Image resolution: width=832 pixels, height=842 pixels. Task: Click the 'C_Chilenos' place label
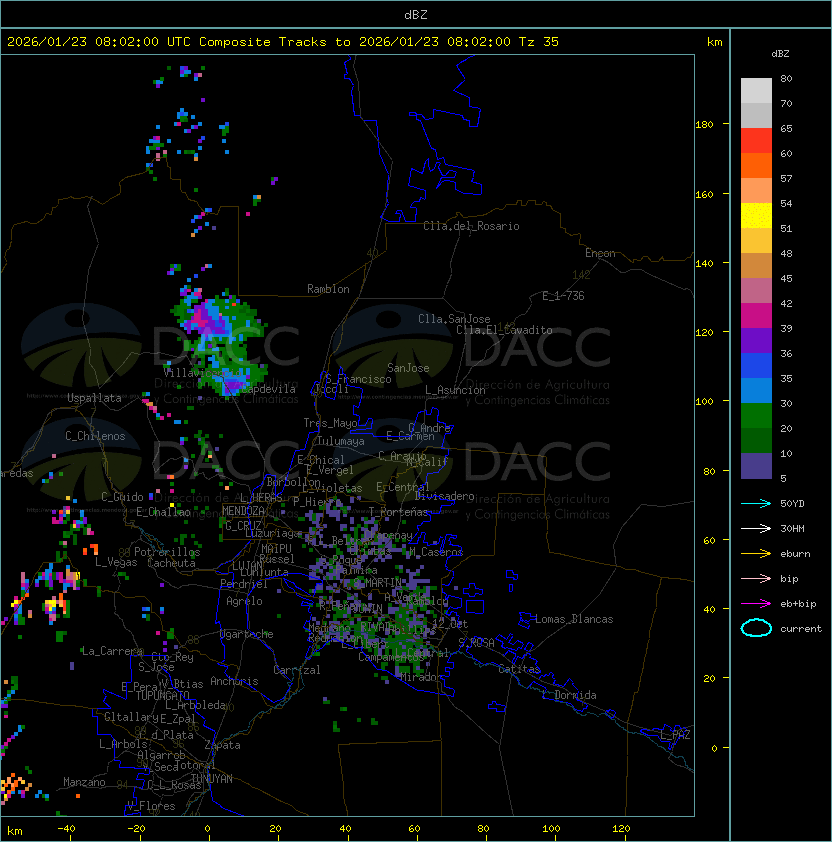(95, 436)
